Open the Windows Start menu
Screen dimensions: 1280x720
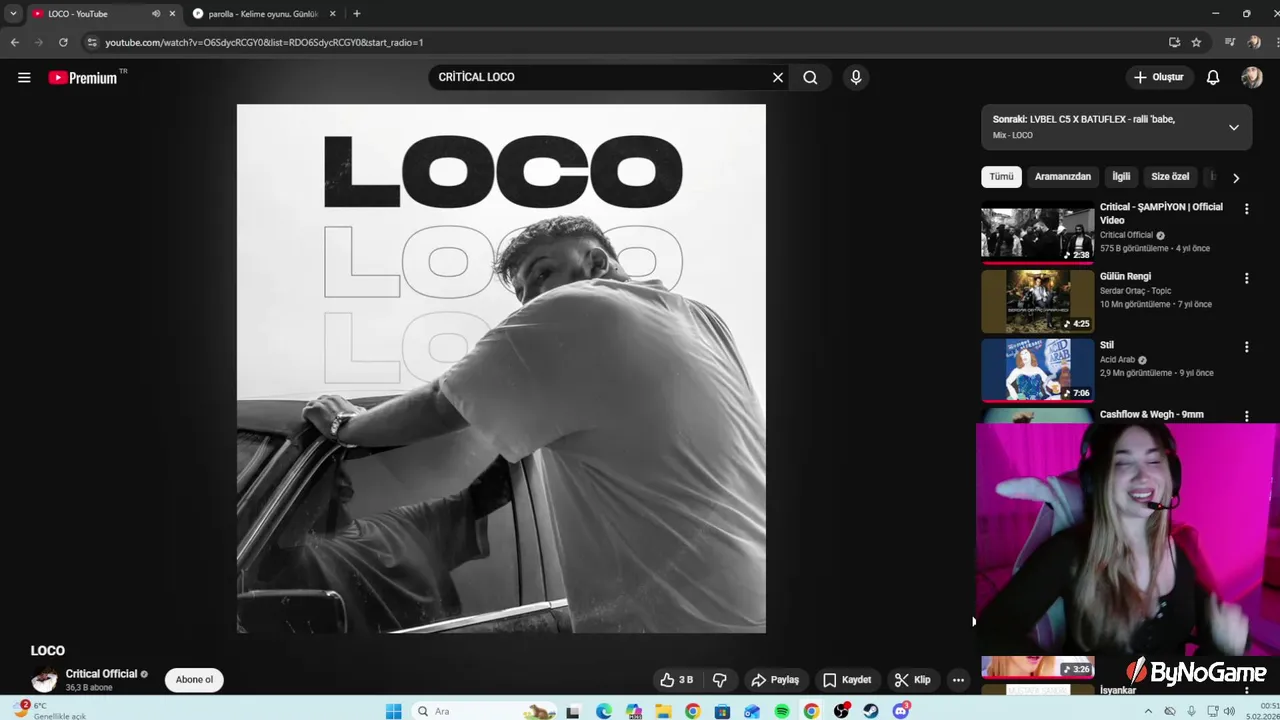[393, 711]
